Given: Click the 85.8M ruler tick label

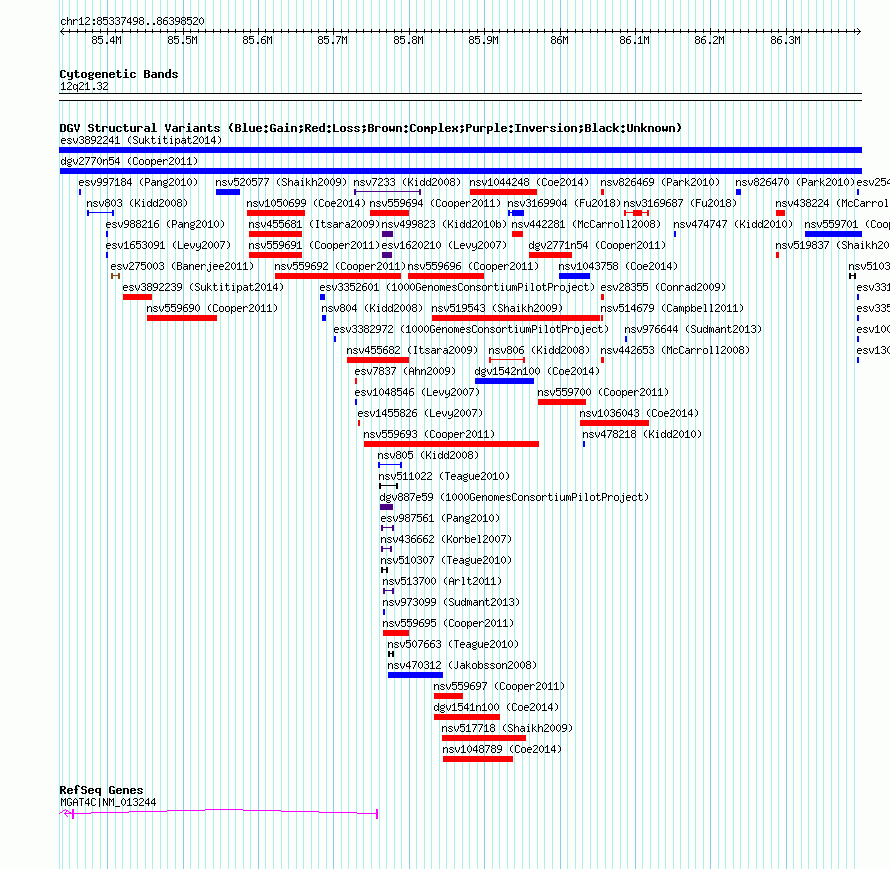Looking at the screenshot, I should tap(408, 40).
